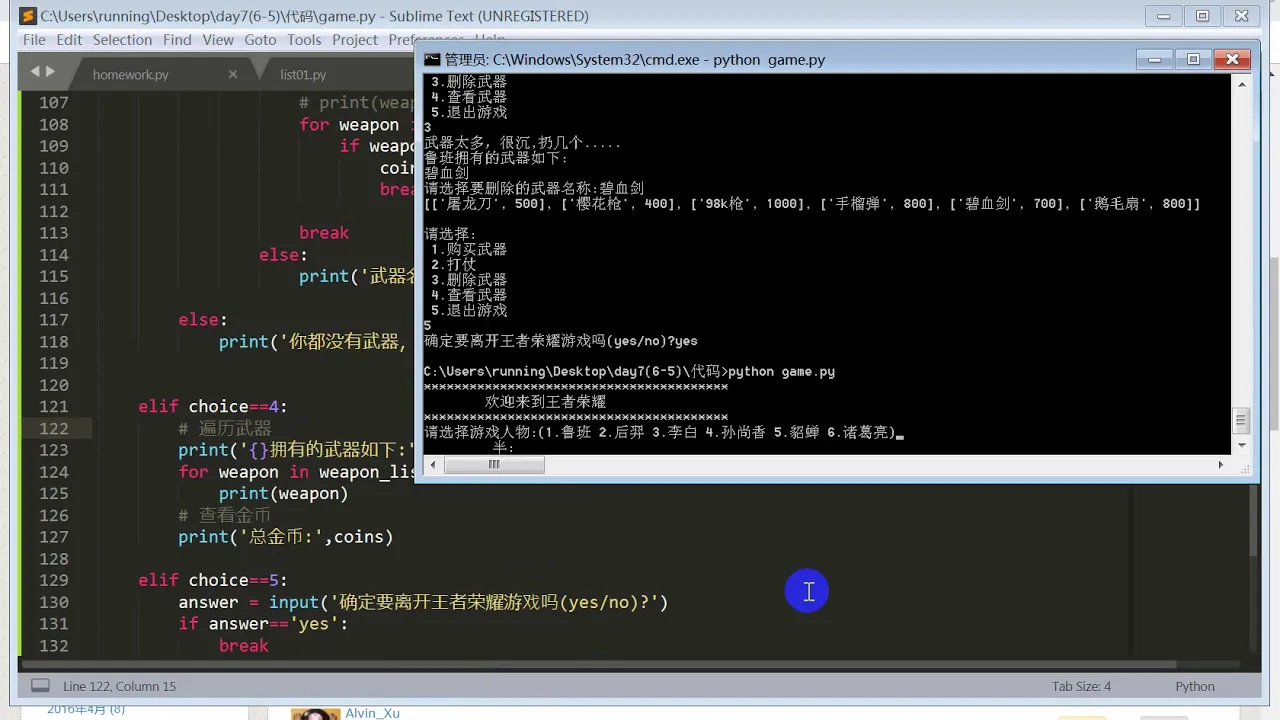The height and width of the screenshot is (720, 1280).
Task: Click the '# 遍历武器' comment line
Action: pos(225,428)
